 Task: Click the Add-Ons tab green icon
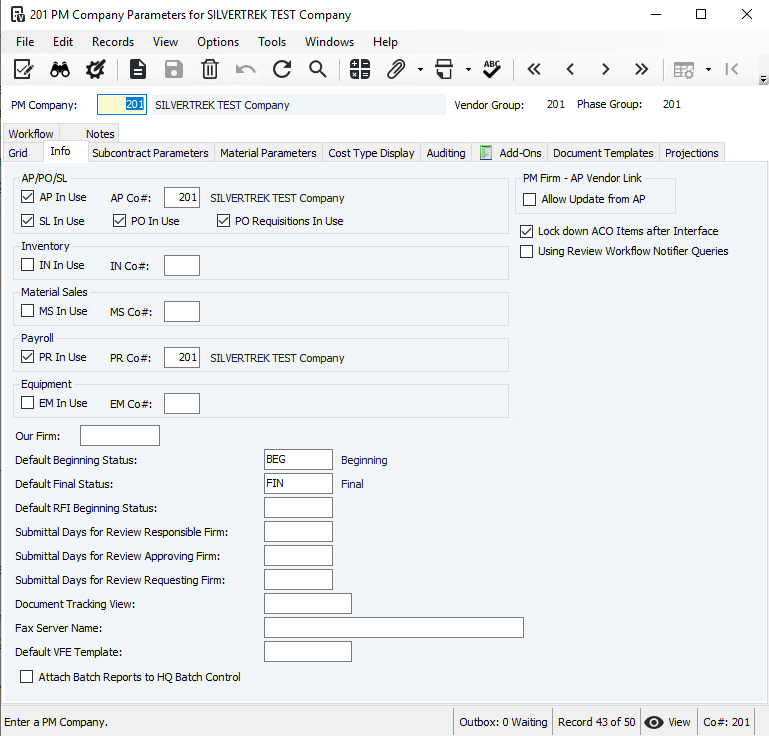[x=486, y=153]
